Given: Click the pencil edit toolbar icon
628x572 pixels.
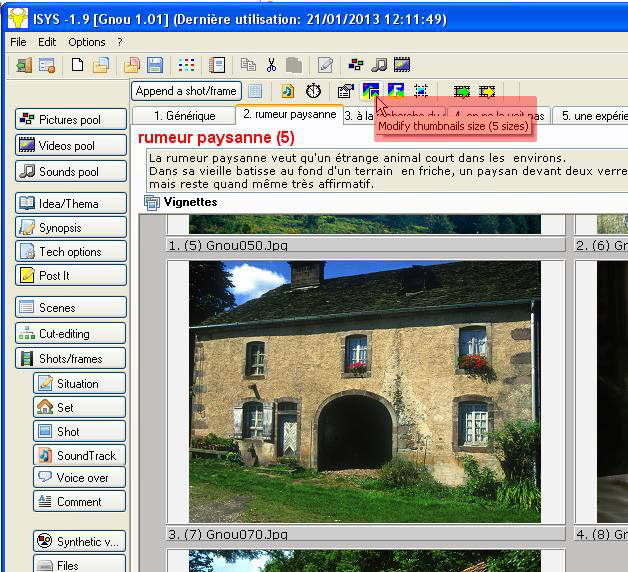Looking at the screenshot, I should 325,65.
